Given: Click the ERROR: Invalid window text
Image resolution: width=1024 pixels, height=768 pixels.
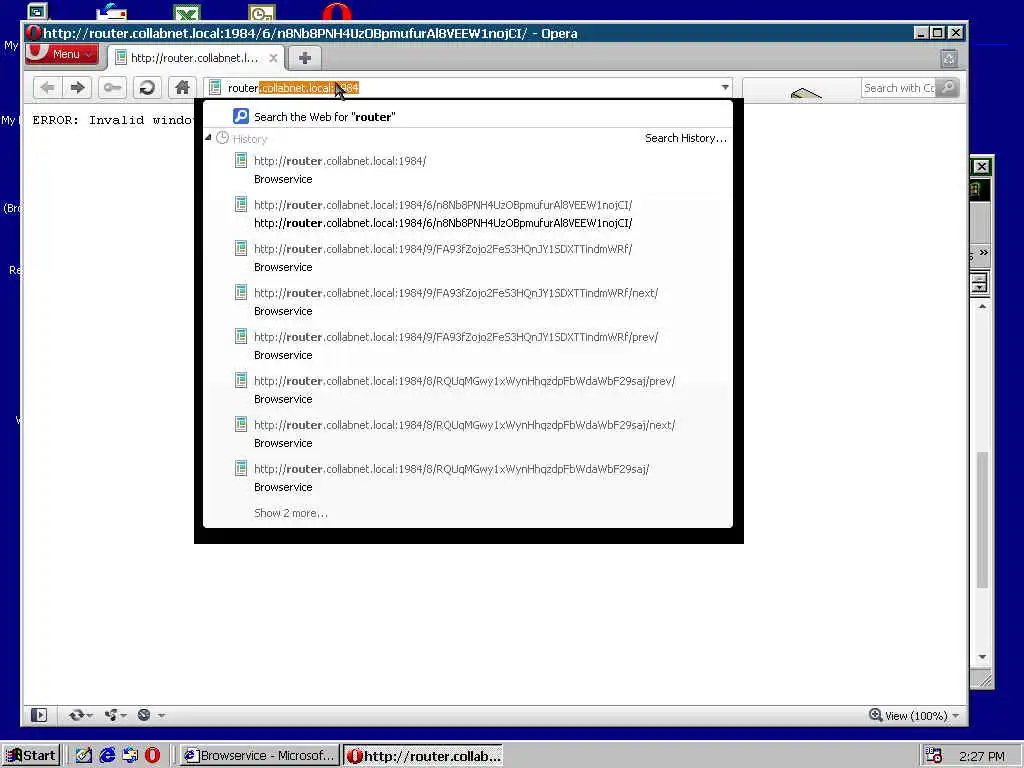Looking at the screenshot, I should click(x=112, y=120).
